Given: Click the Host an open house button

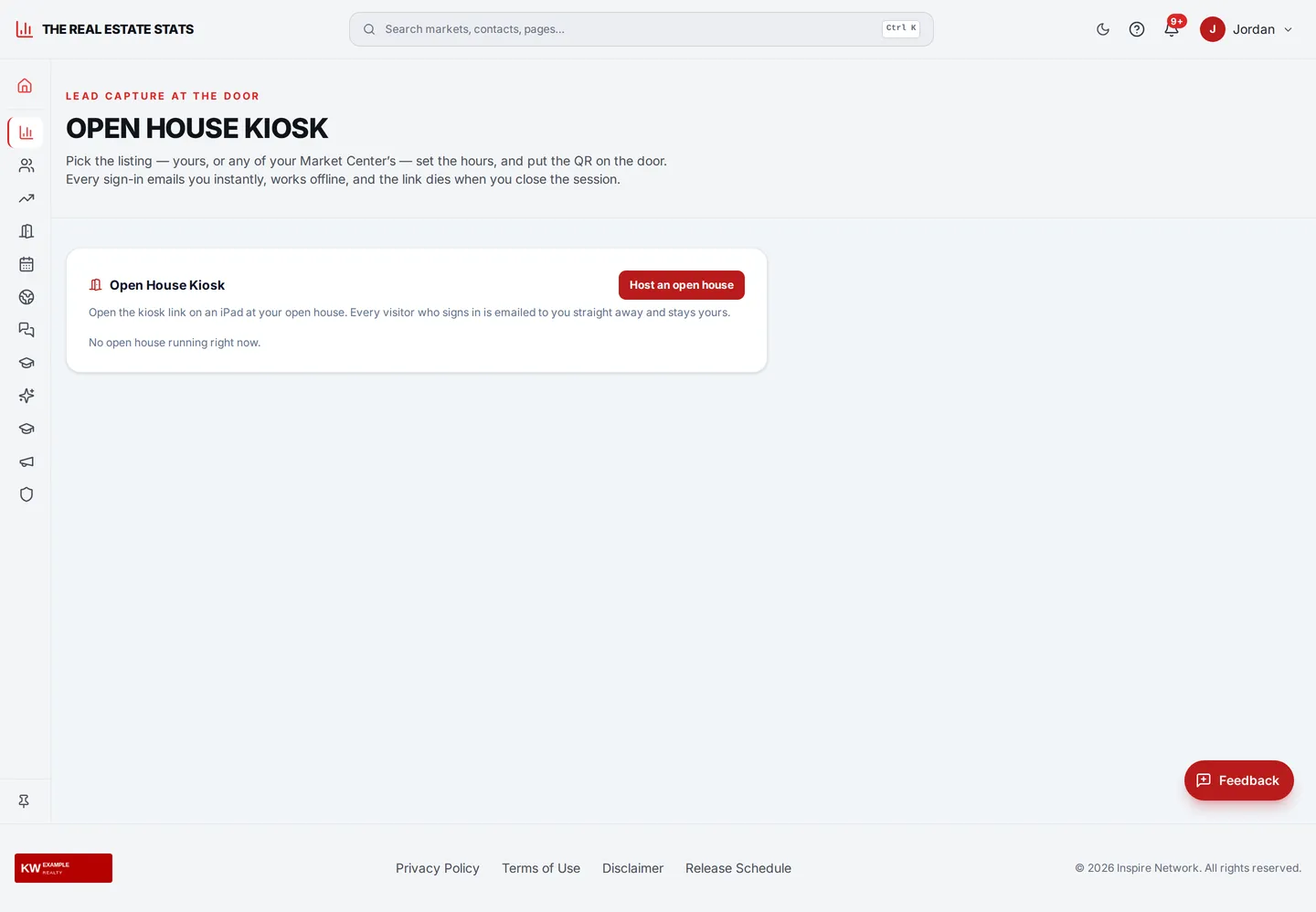Looking at the screenshot, I should click(682, 285).
